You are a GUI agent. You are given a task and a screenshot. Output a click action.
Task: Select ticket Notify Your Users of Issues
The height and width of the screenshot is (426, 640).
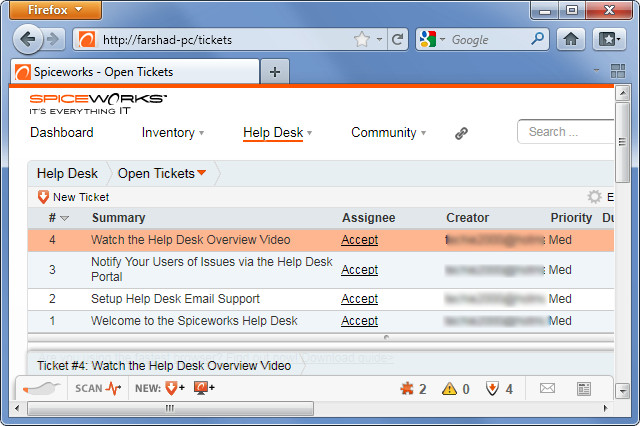(x=321, y=270)
